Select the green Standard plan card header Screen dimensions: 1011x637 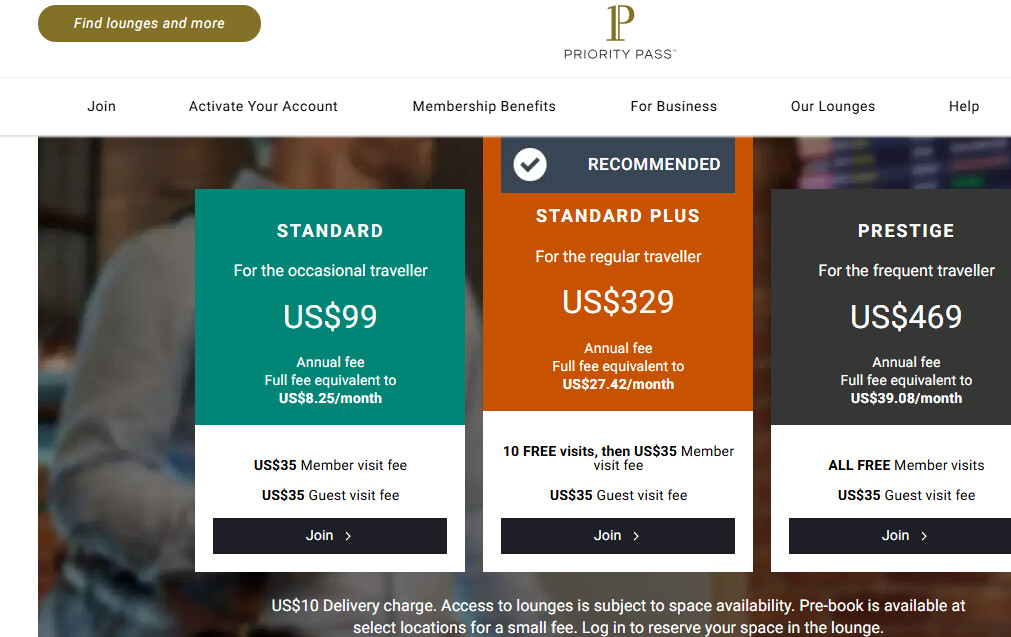[x=330, y=231]
